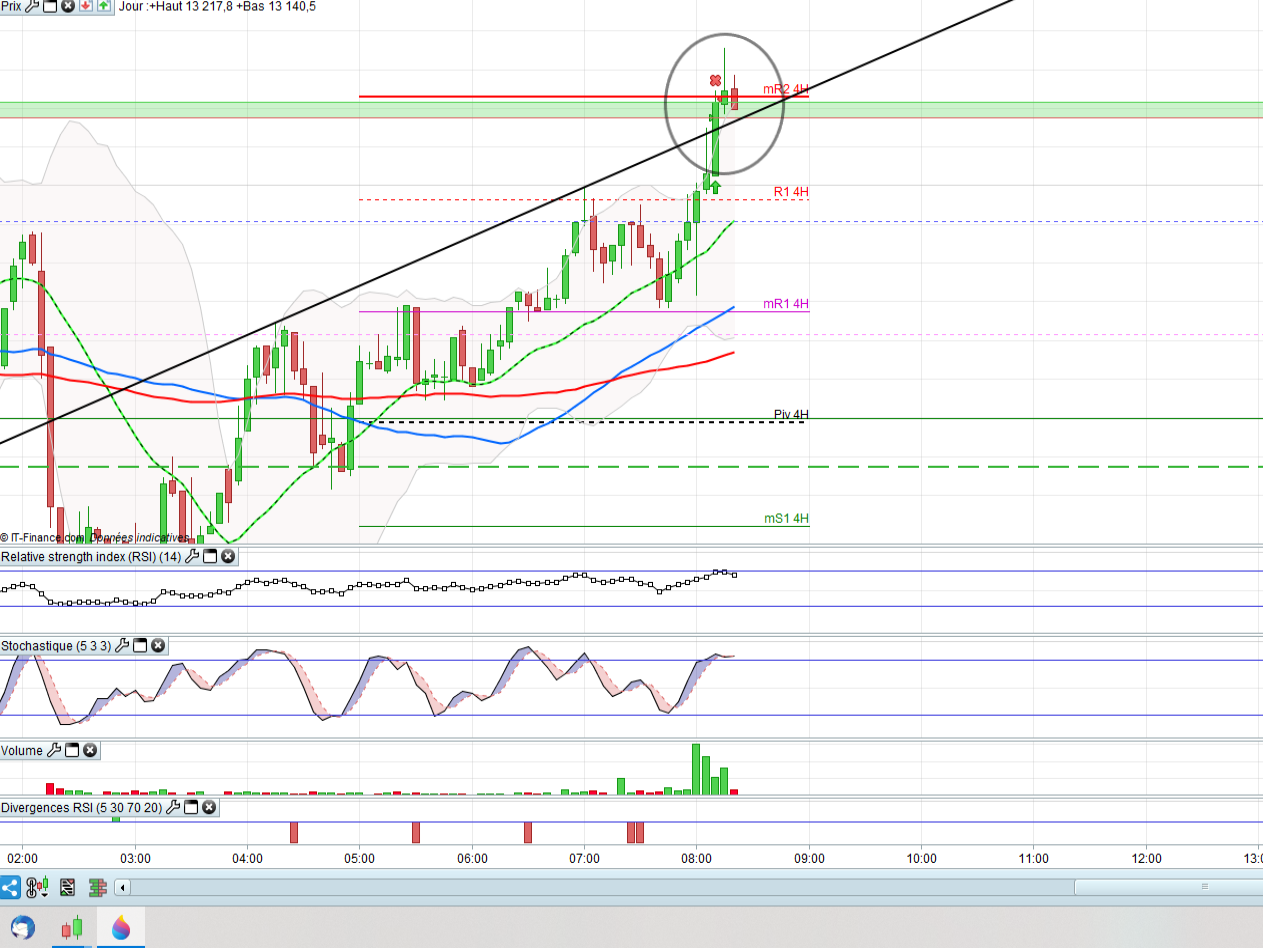Viewport: 1263px width, 948px height.
Task: Remove the RSI indicator panel
Action: pos(228,556)
